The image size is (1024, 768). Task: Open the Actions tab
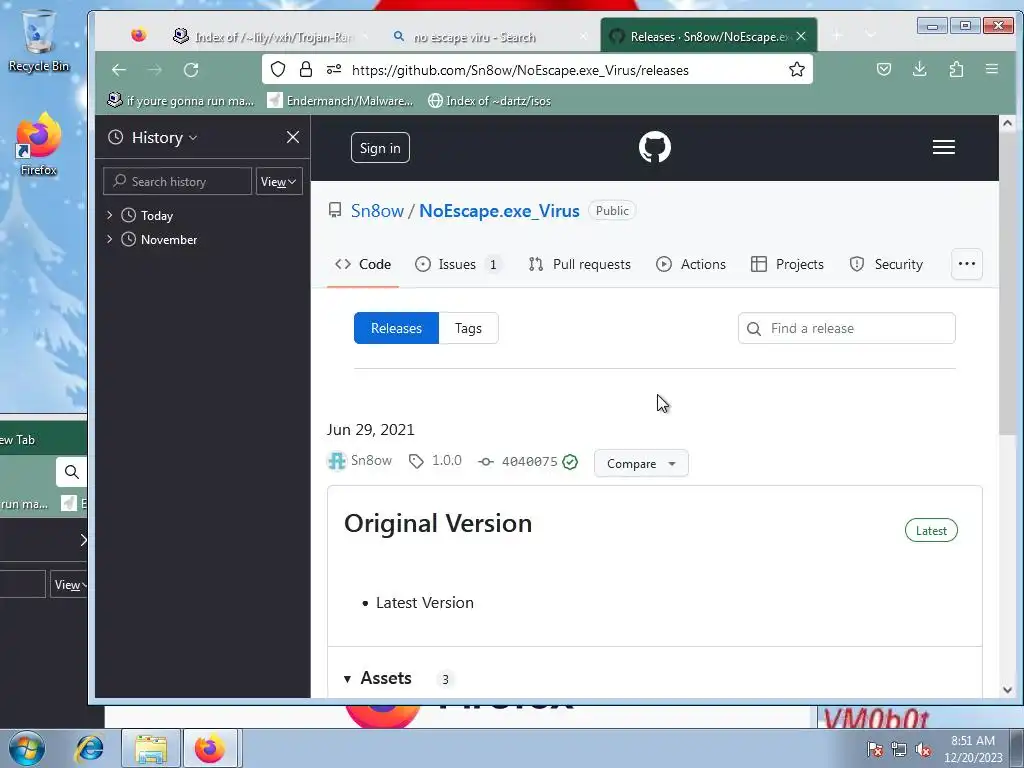690,264
